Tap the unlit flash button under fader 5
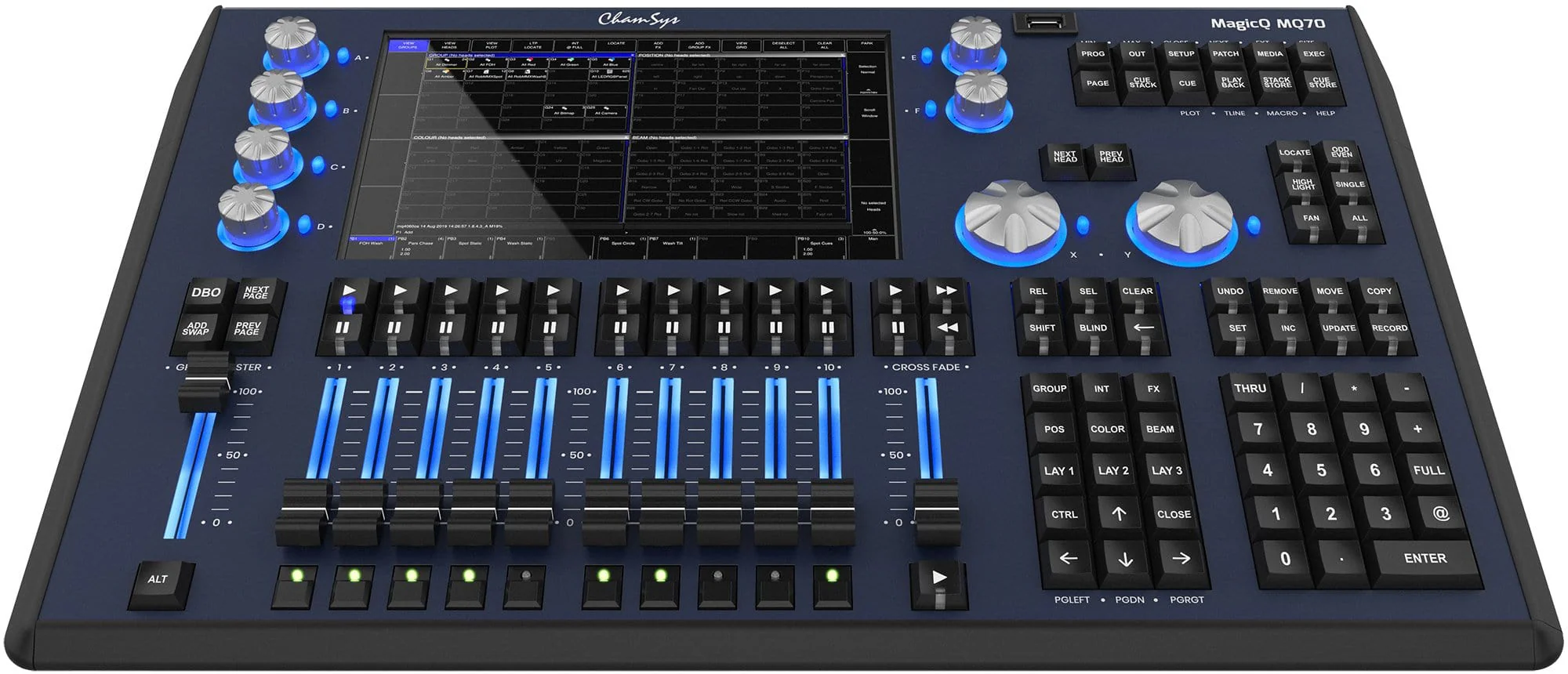 (x=526, y=585)
